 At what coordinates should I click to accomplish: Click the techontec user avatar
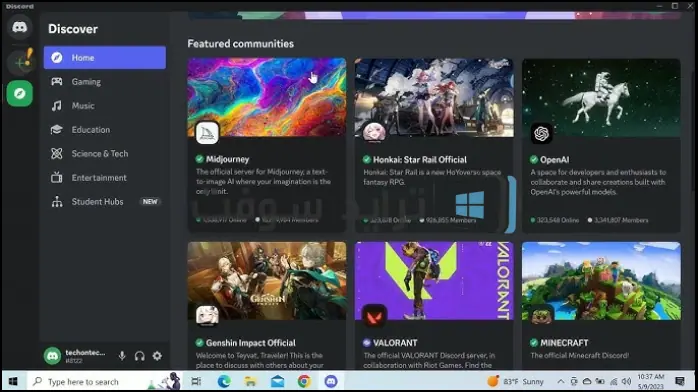pos(53,356)
